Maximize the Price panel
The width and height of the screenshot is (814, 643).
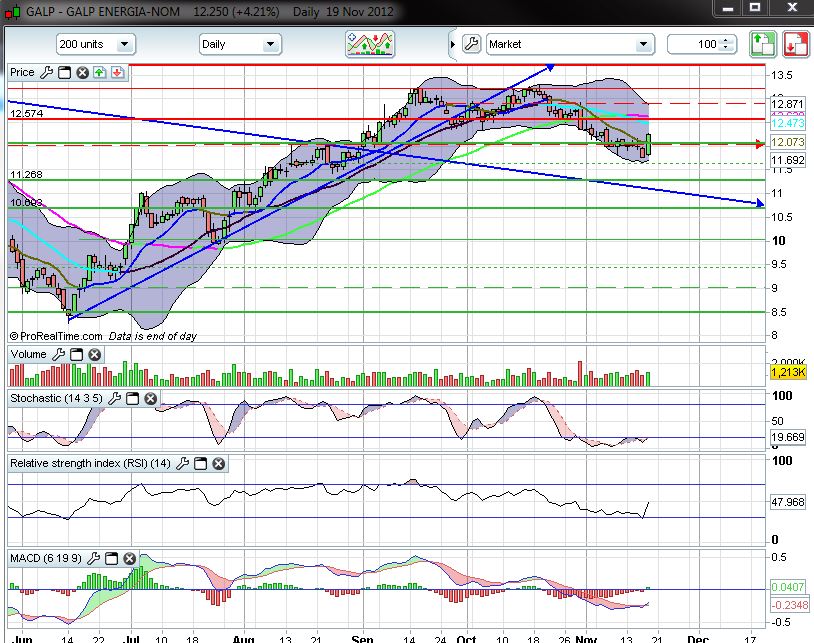[64, 73]
